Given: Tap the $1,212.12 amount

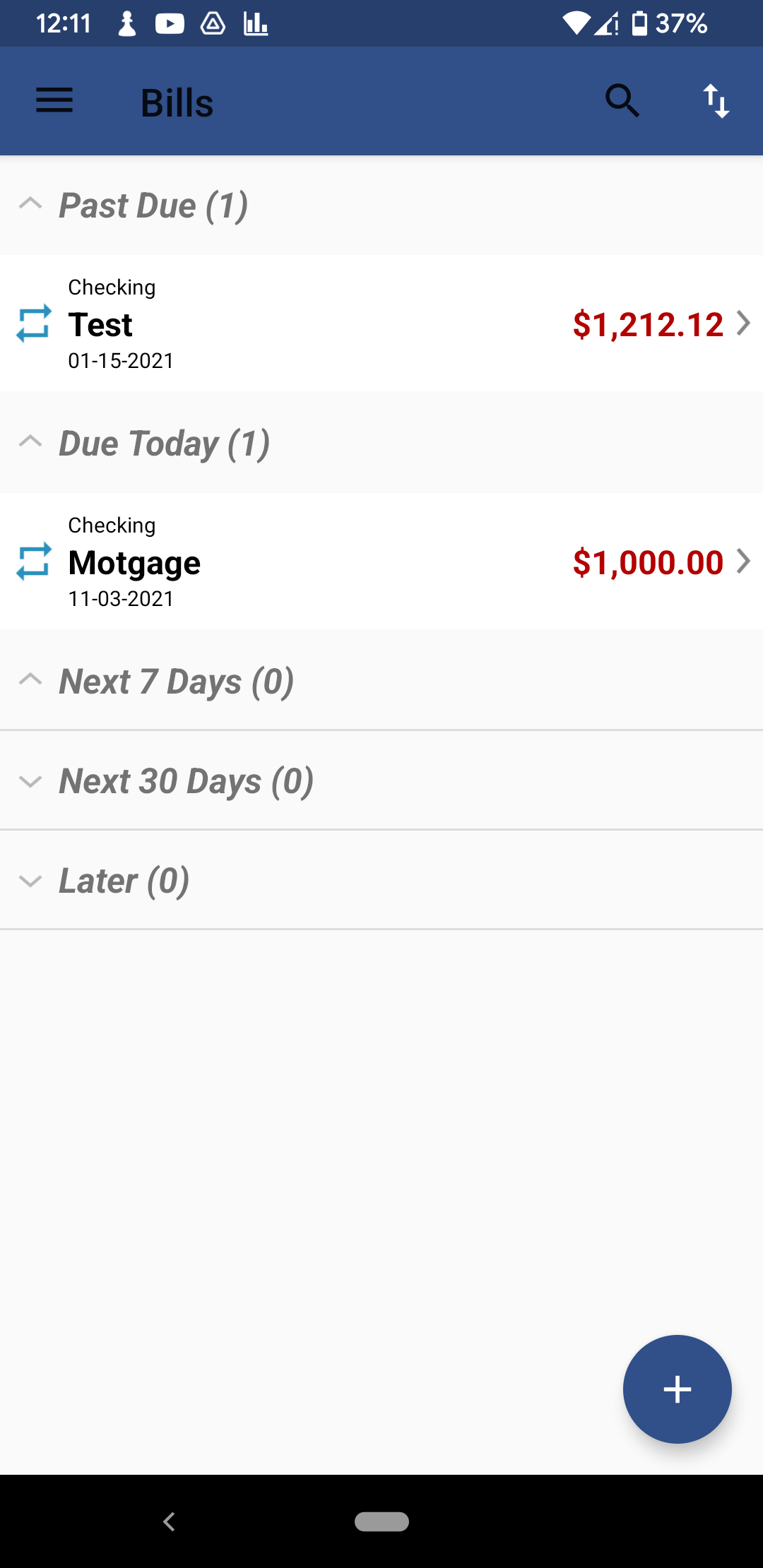Looking at the screenshot, I should 648,325.
